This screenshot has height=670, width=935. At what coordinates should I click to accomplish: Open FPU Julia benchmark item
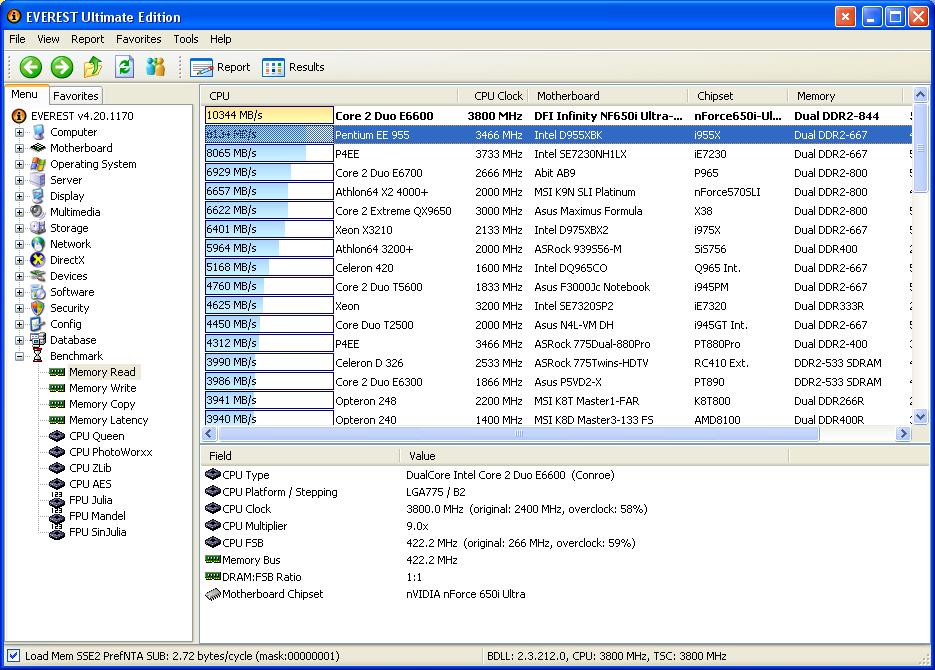pos(90,500)
